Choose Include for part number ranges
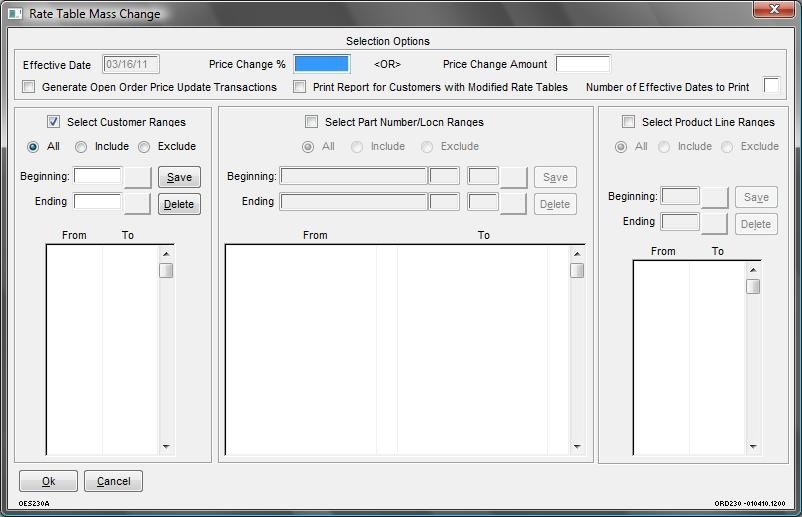This screenshot has height=517, width=802. pyautogui.click(x=357, y=147)
